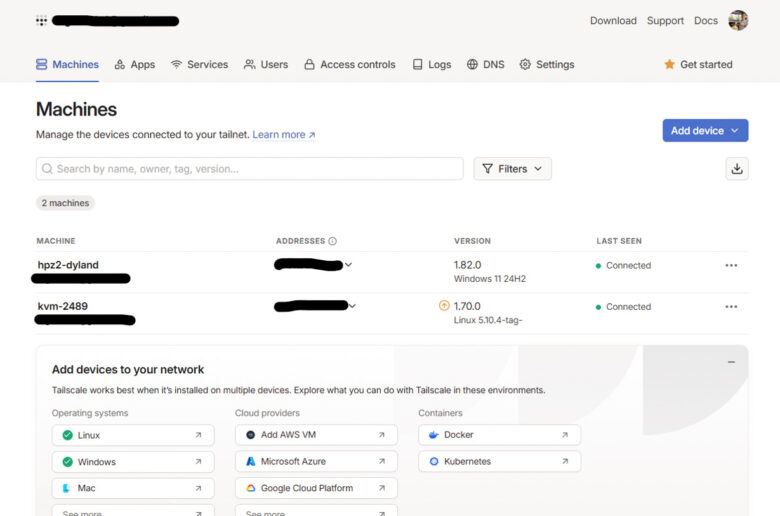Click the Windows row external arrow icon
Screen dimensions: 780x516
pyautogui.click(x=198, y=462)
